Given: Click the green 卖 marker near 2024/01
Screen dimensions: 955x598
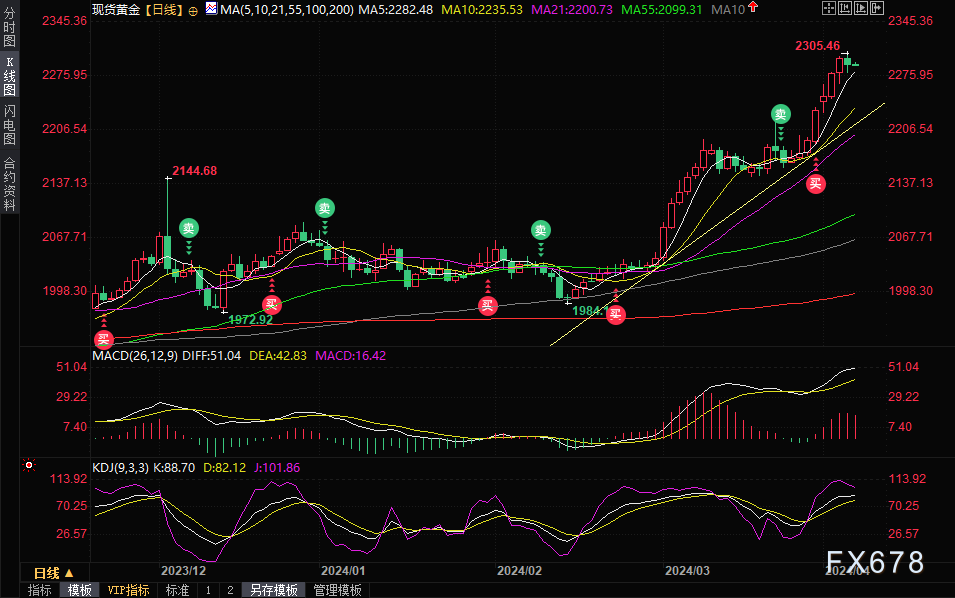Looking at the screenshot, I should [x=324, y=208].
